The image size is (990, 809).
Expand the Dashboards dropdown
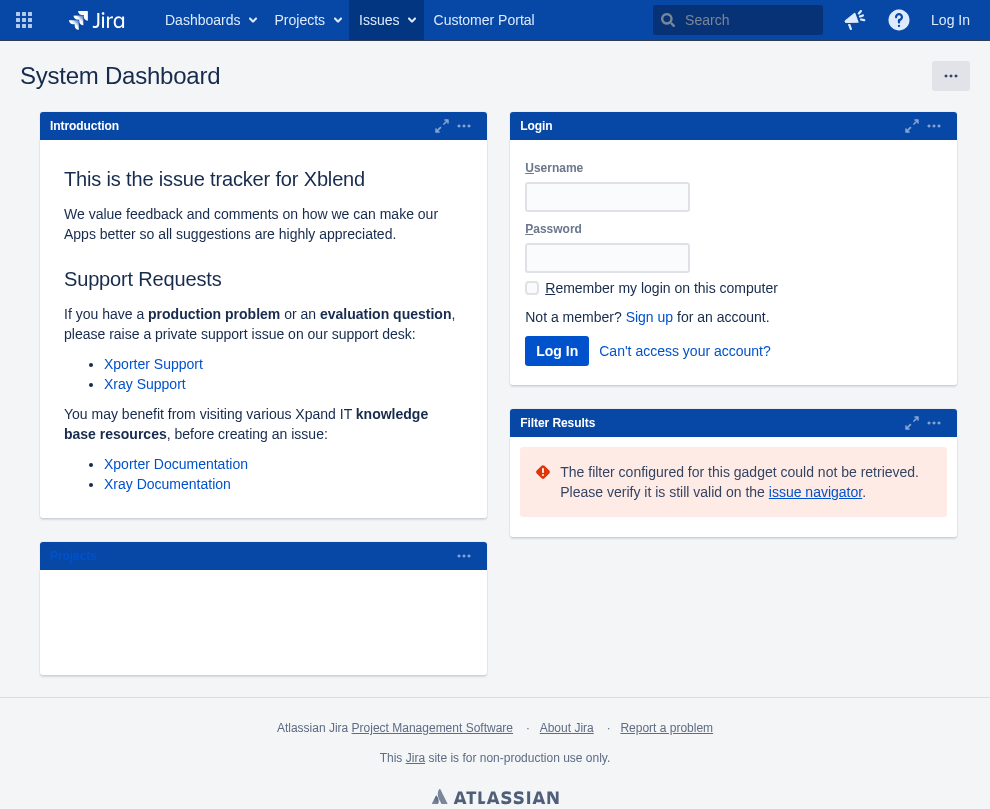211,20
